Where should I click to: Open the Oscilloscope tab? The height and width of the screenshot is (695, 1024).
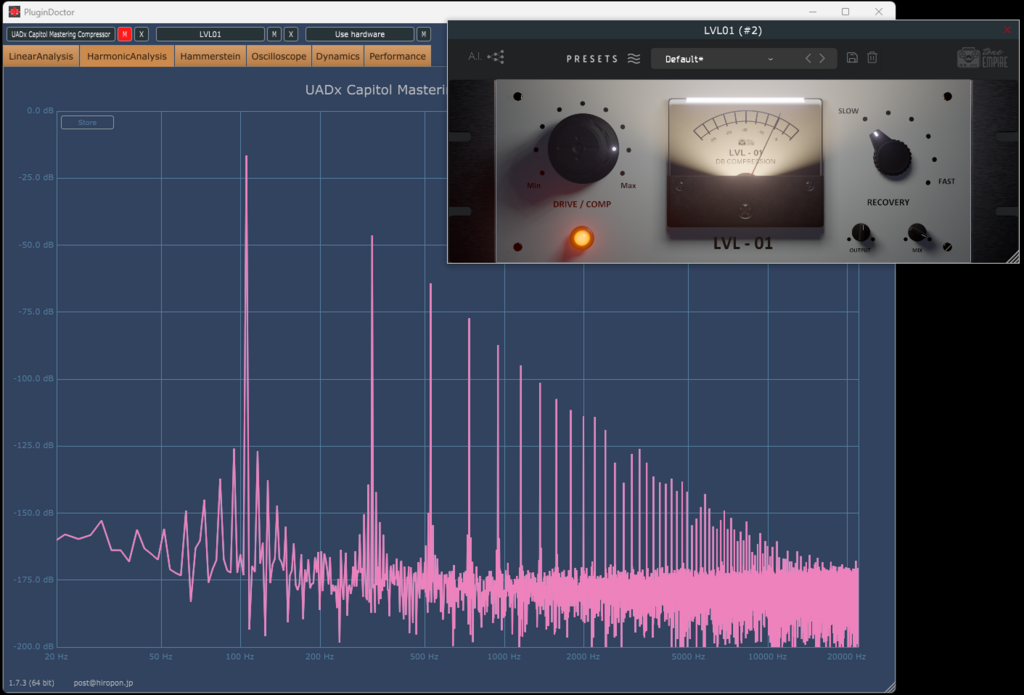(279, 56)
